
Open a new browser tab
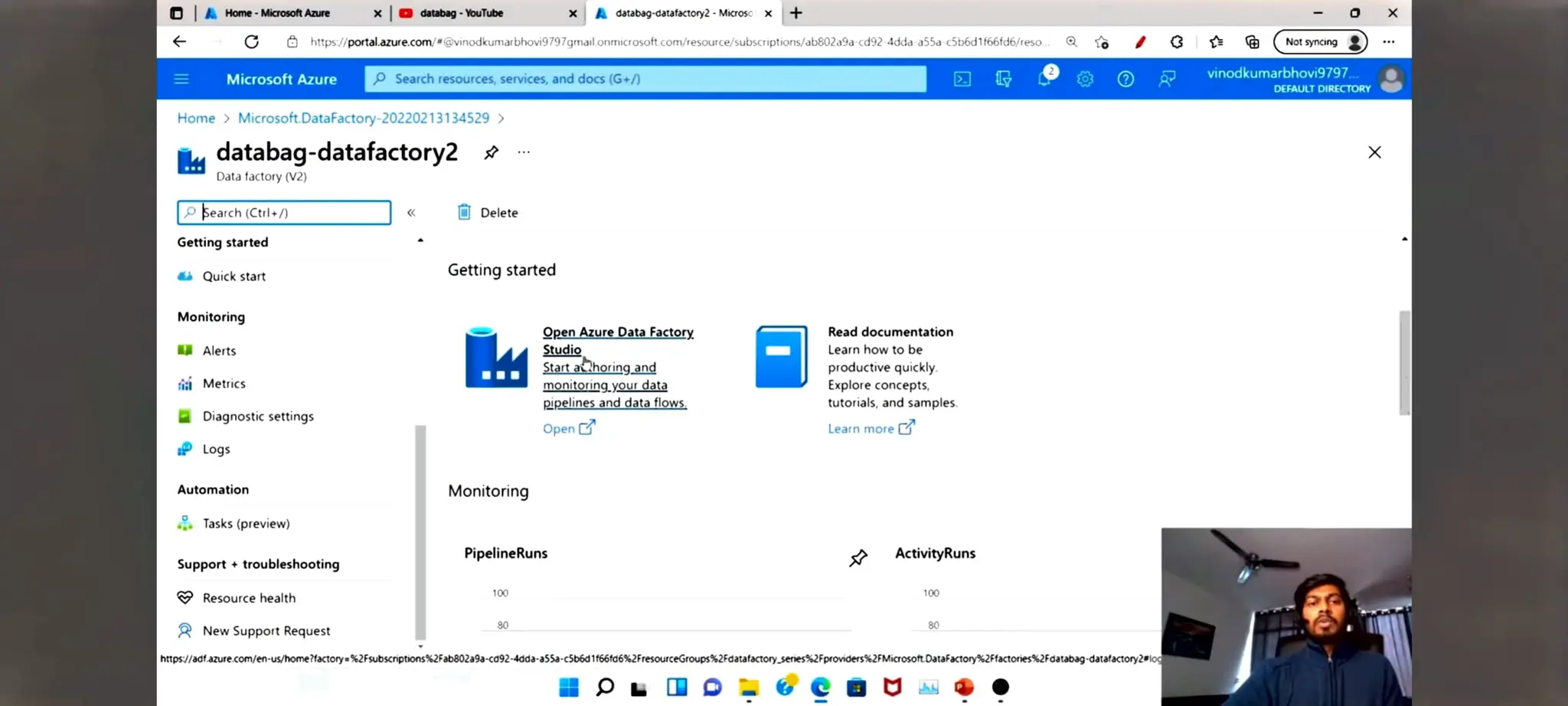click(x=796, y=13)
